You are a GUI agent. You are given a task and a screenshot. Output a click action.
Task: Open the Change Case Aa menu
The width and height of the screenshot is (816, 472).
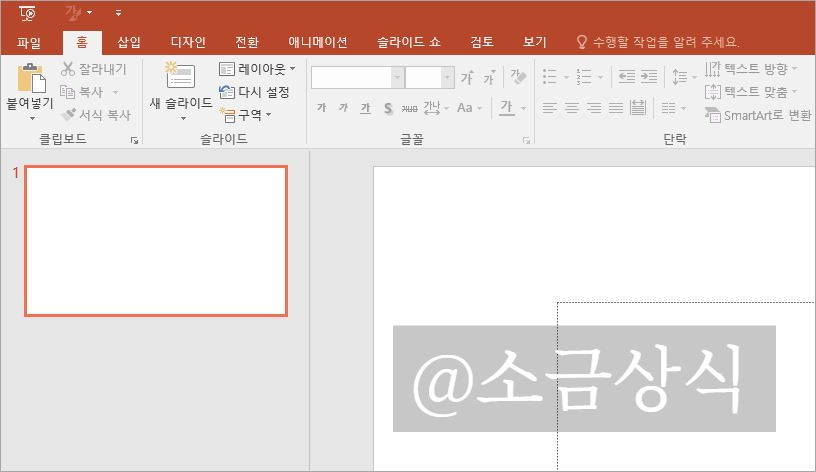(469, 108)
